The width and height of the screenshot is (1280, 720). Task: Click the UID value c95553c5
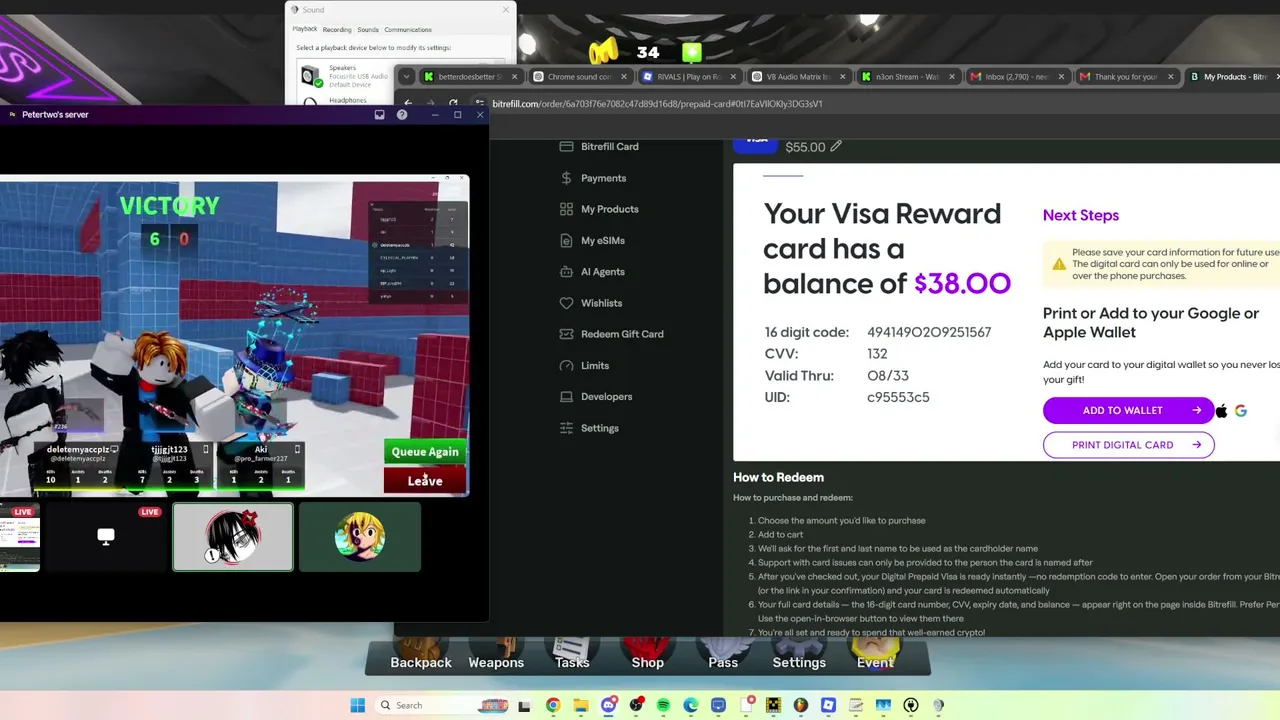[x=898, y=397]
